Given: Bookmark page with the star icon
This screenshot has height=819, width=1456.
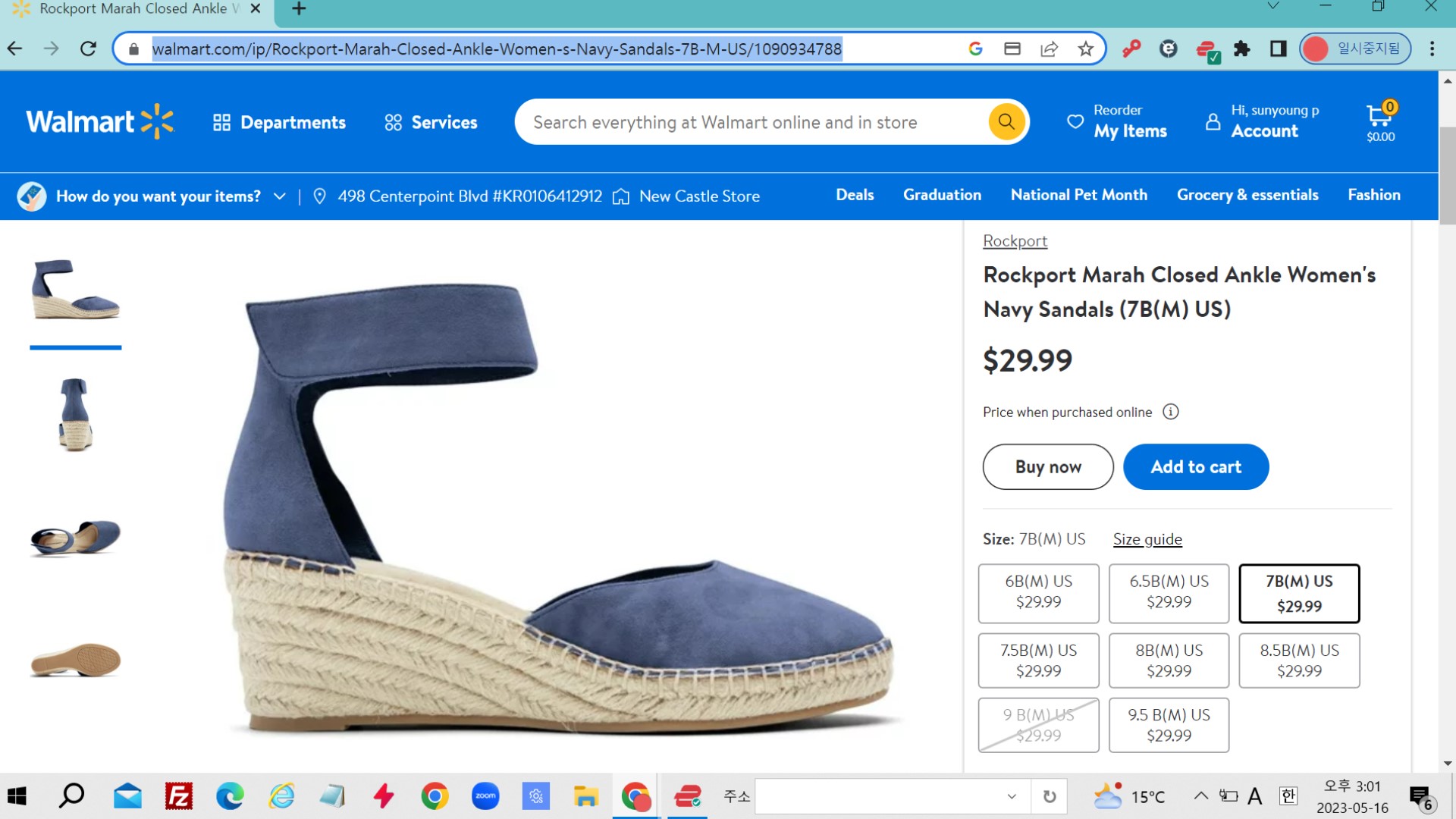Looking at the screenshot, I should pyautogui.click(x=1085, y=49).
